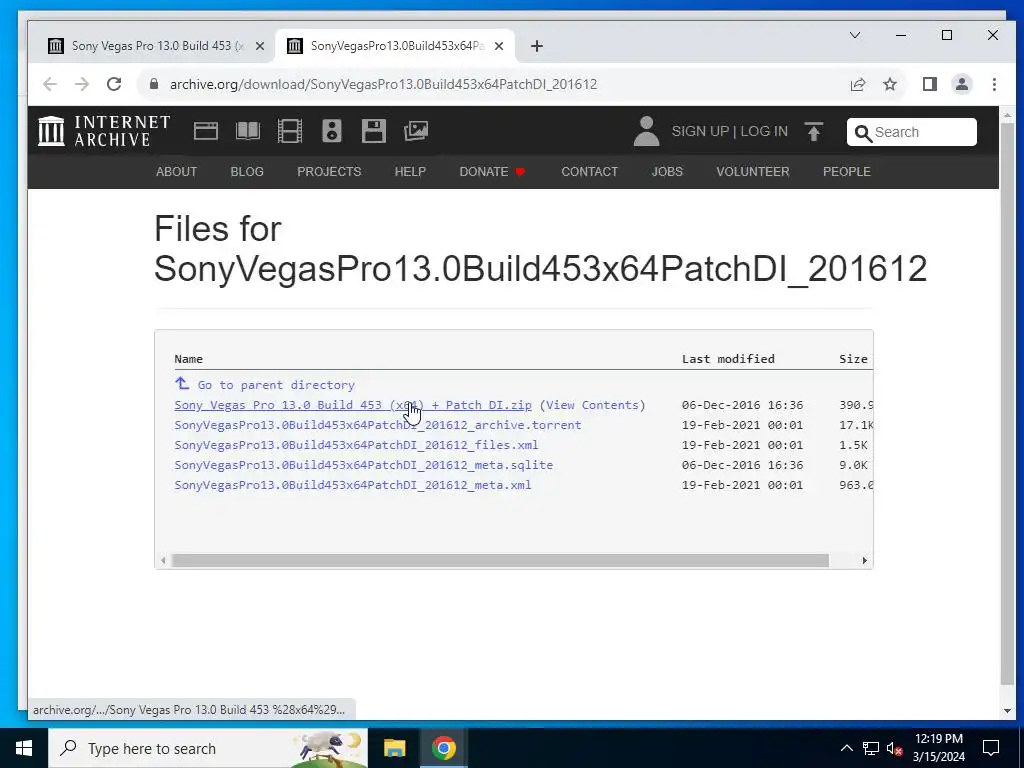
Task: Open the Images icon
Action: coord(415,131)
